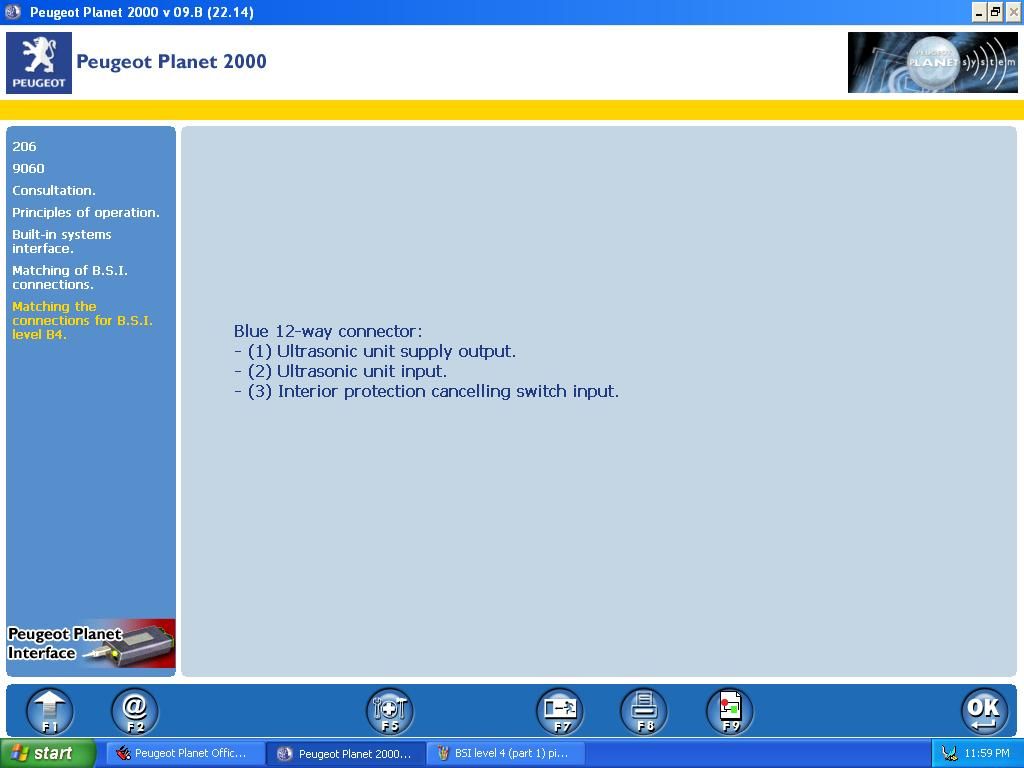Image resolution: width=1024 pixels, height=768 pixels.
Task: Select the 9060 breadcrumb entry
Action: pyautogui.click(x=28, y=168)
